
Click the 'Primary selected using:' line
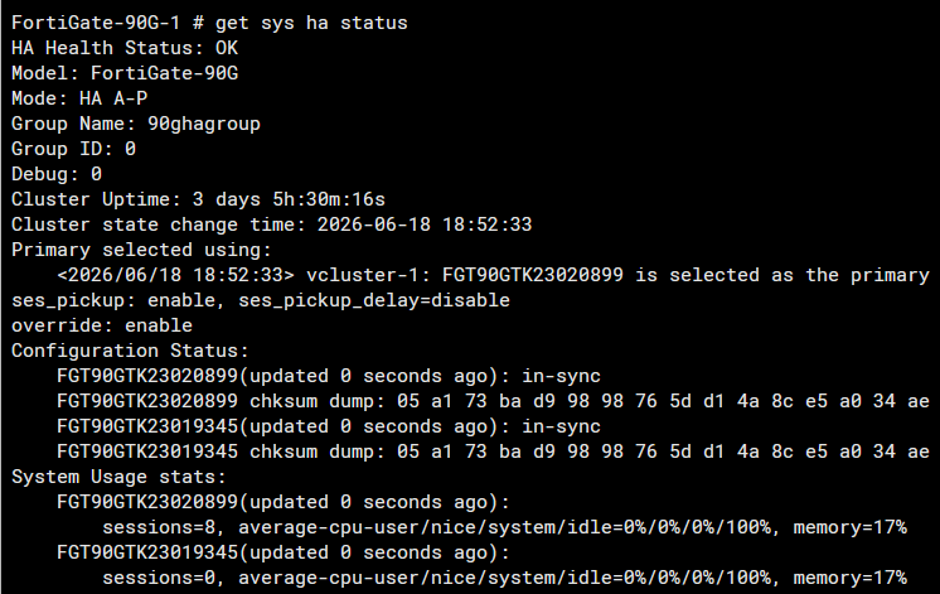[x=141, y=249]
